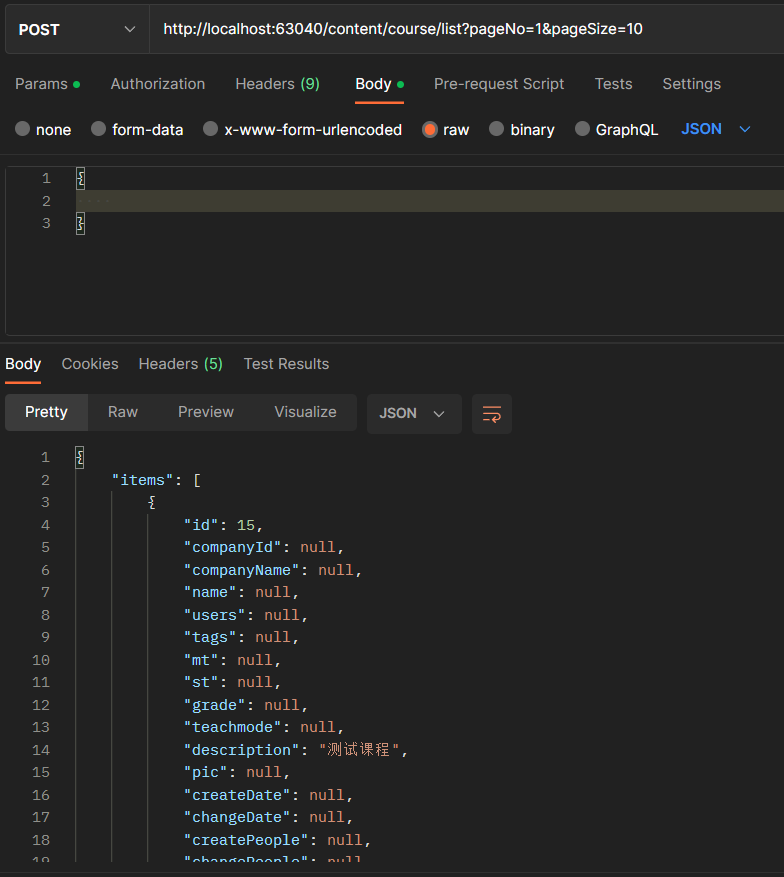The width and height of the screenshot is (784, 877).
Task: Click the wrap lines icon in response toolbar
Action: tap(492, 413)
